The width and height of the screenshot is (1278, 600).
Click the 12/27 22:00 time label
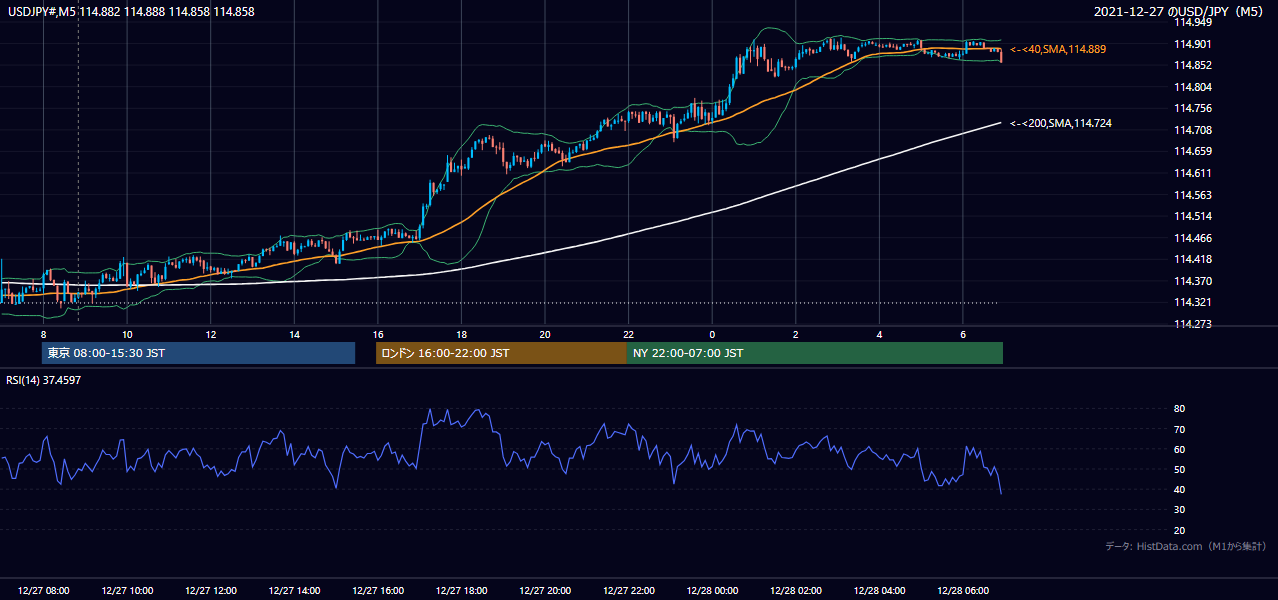pyautogui.click(x=628, y=590)
